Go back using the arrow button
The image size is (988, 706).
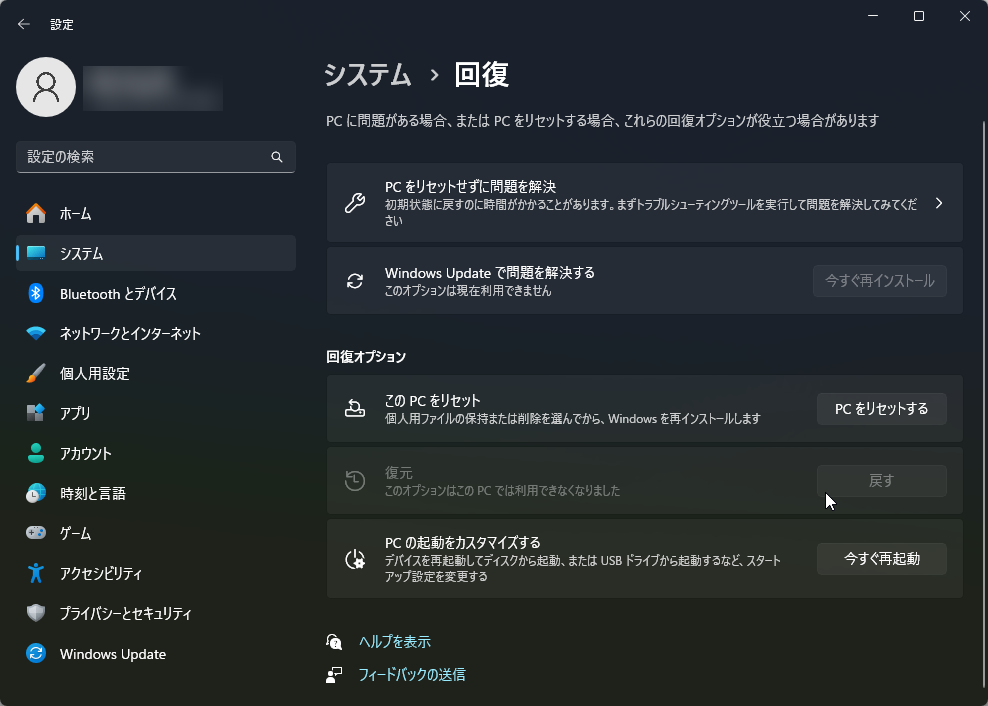click(24, 23)
